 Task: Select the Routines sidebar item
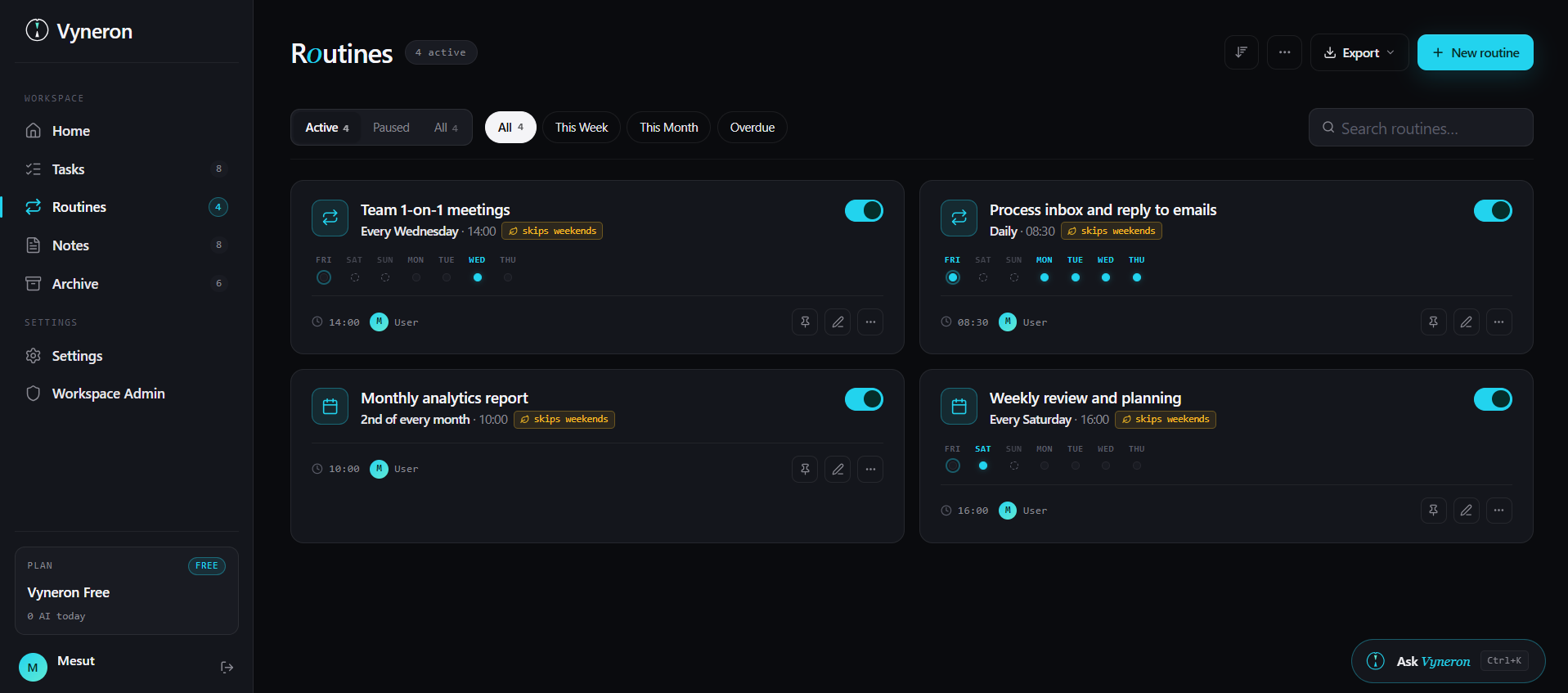tap(127, 207)
